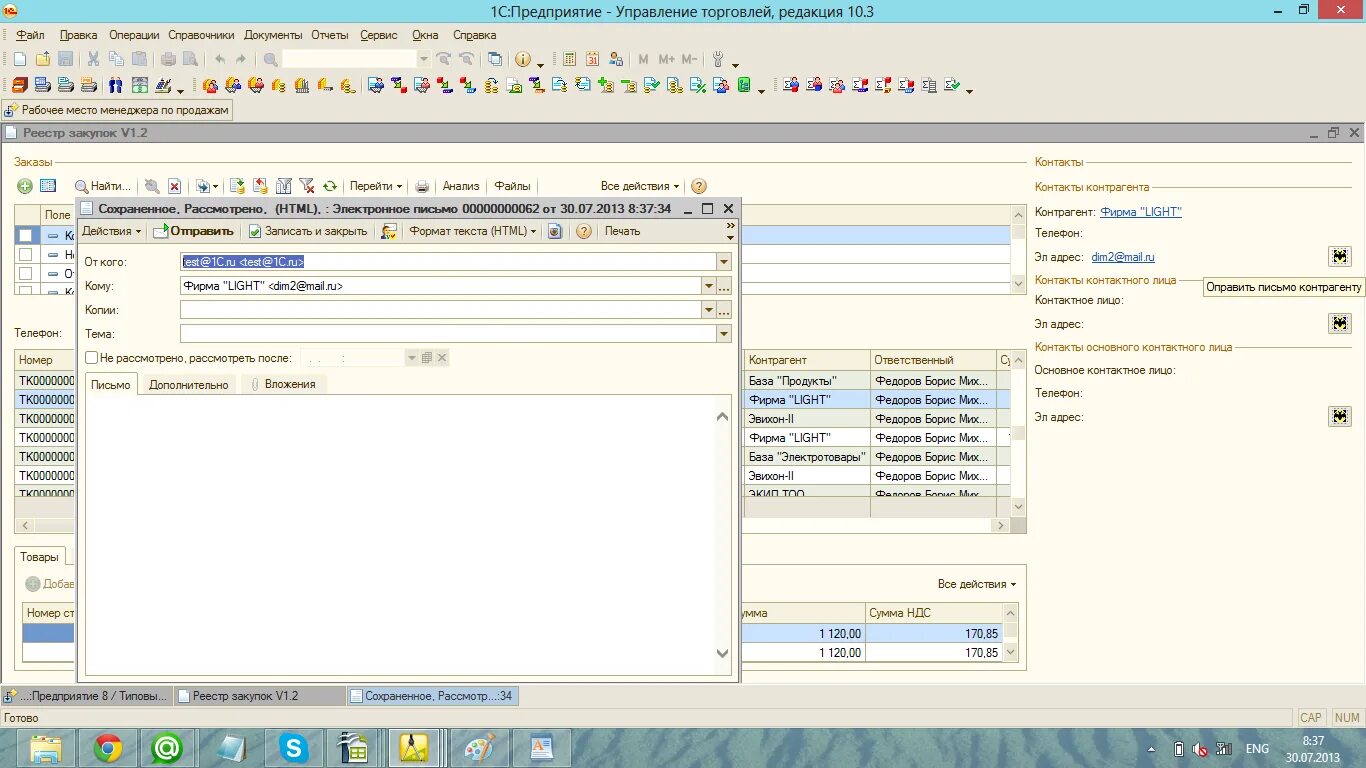Click the open file icon in main toolbar

[43, 60]
